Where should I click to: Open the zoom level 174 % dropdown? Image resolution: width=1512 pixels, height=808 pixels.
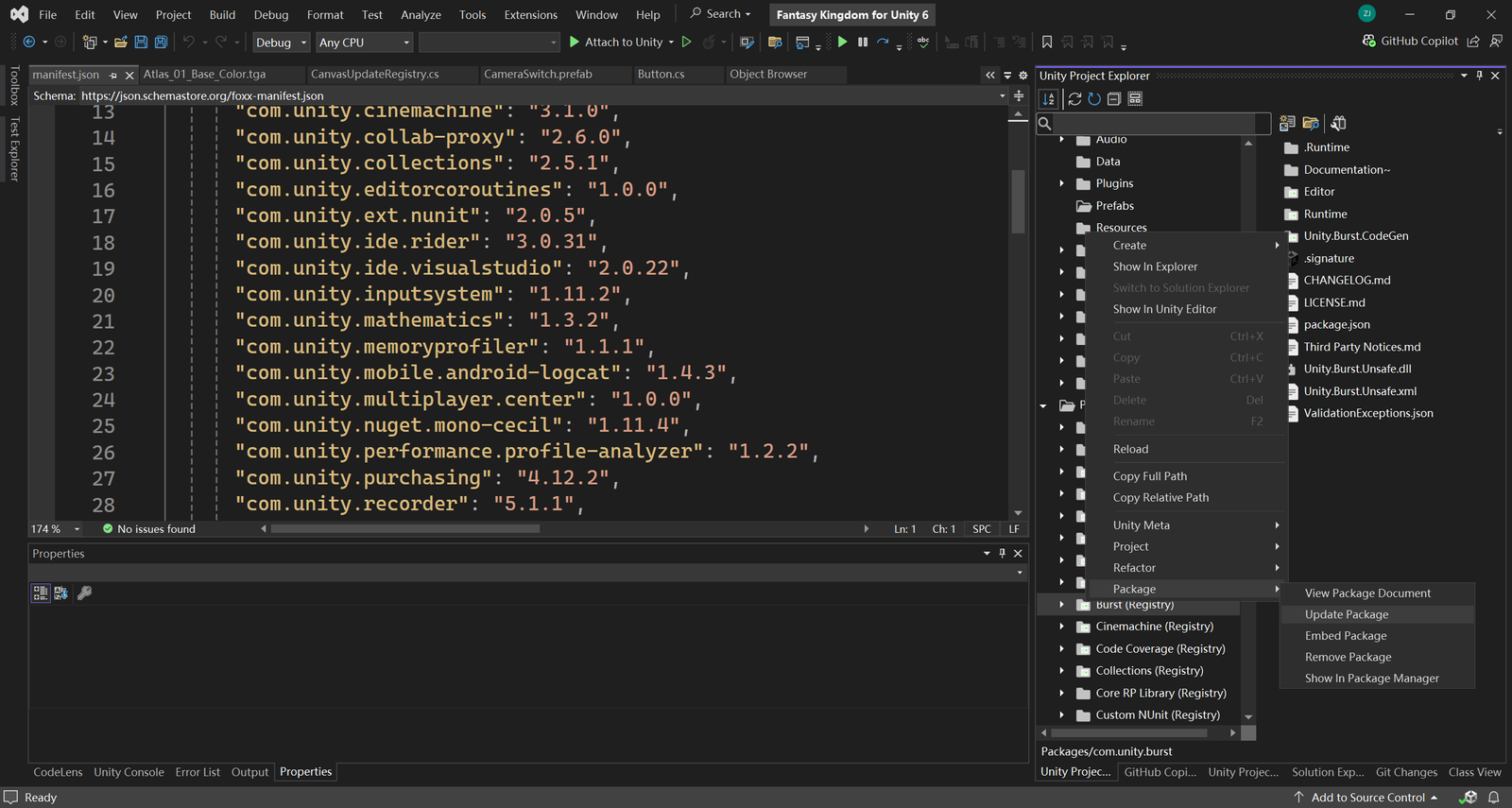tap(77, 529)
